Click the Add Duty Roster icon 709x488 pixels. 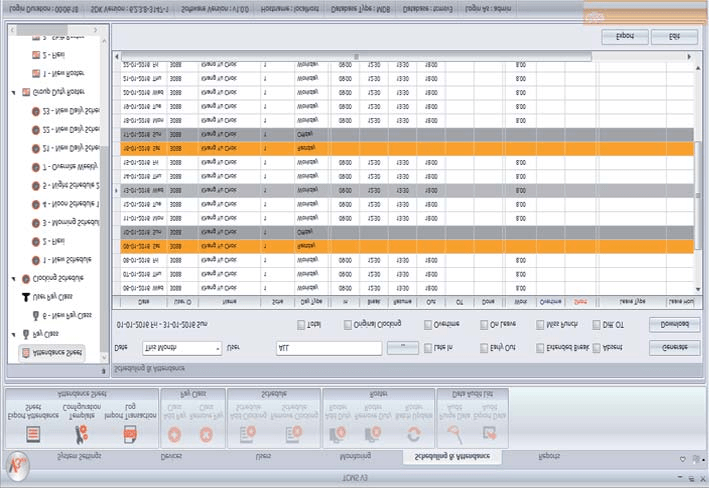pyautogui.click(x=337, y=434)
